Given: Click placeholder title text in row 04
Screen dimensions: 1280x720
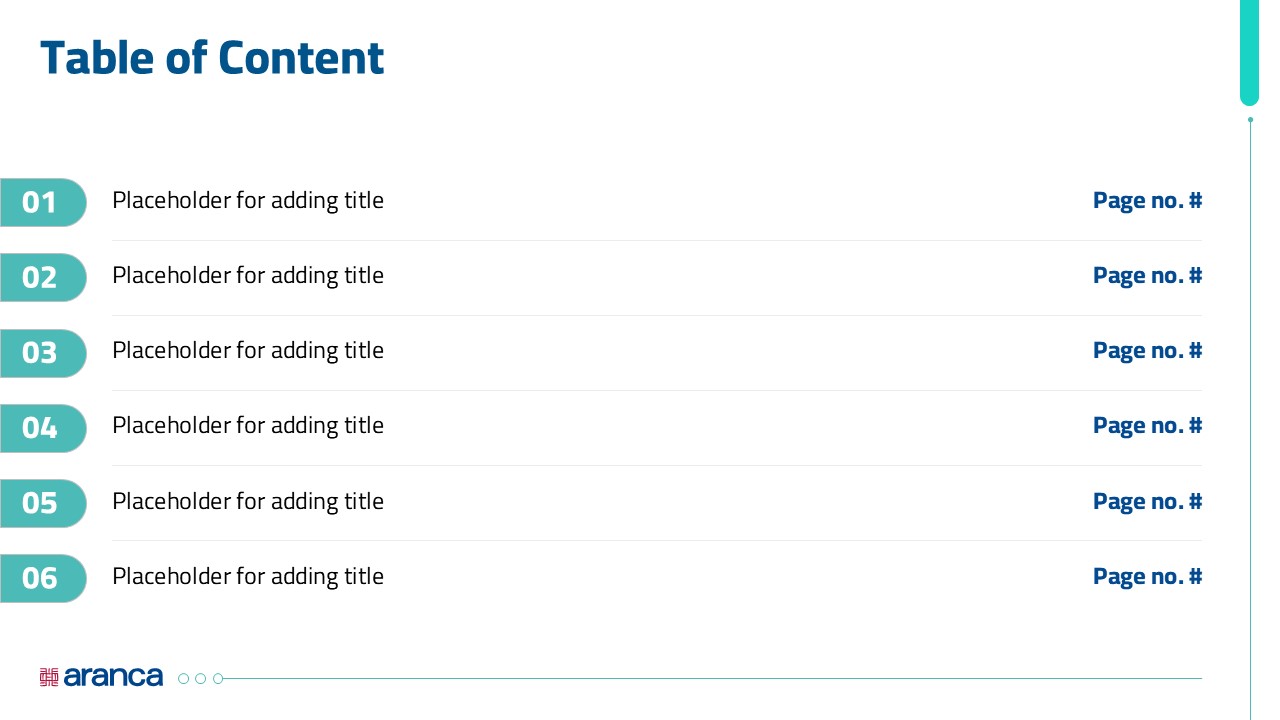Looking at the screenshot, I should point(248,425).
